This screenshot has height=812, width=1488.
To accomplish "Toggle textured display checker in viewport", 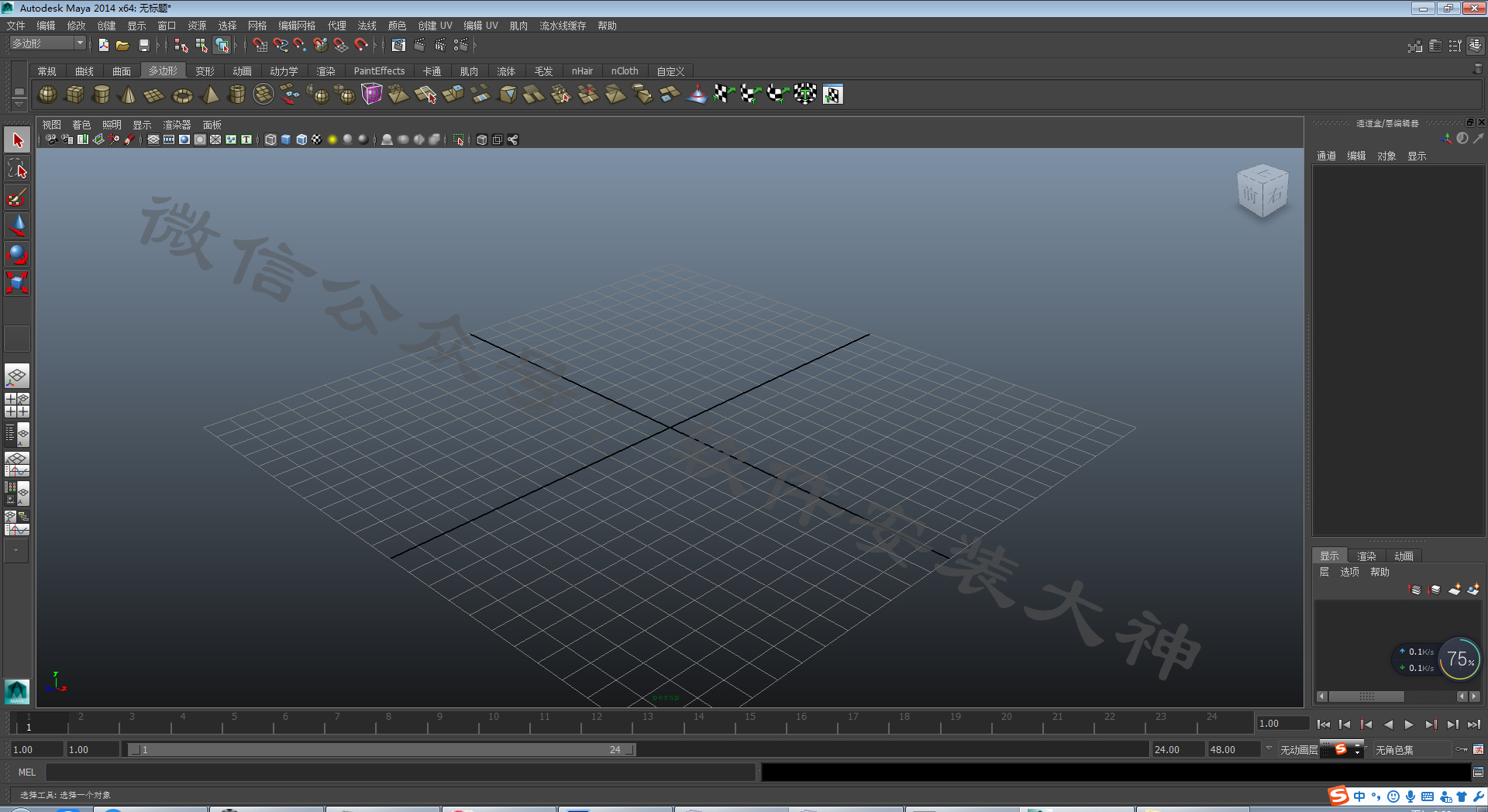I will (317, 139).
